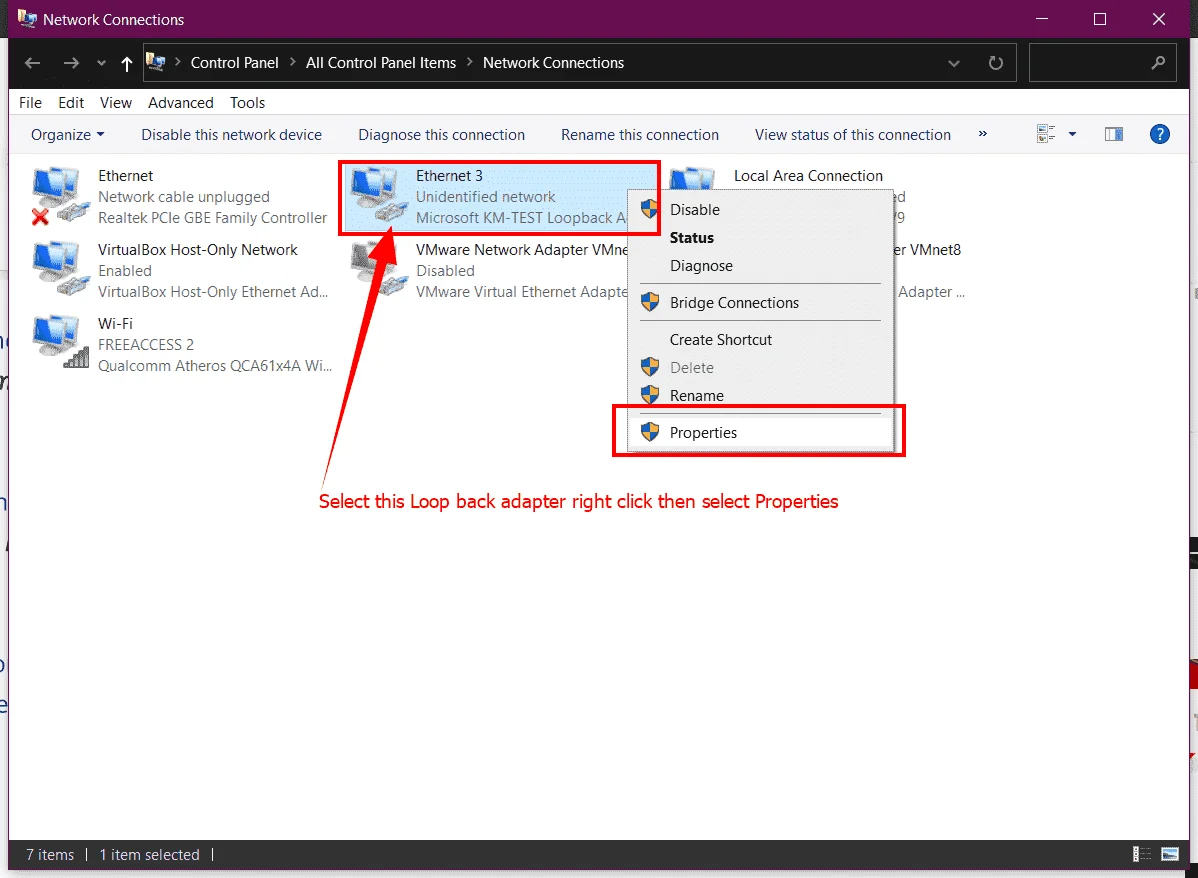
Task: Select the Ethernet 3 loopback adapter
Action: [500, 197]
